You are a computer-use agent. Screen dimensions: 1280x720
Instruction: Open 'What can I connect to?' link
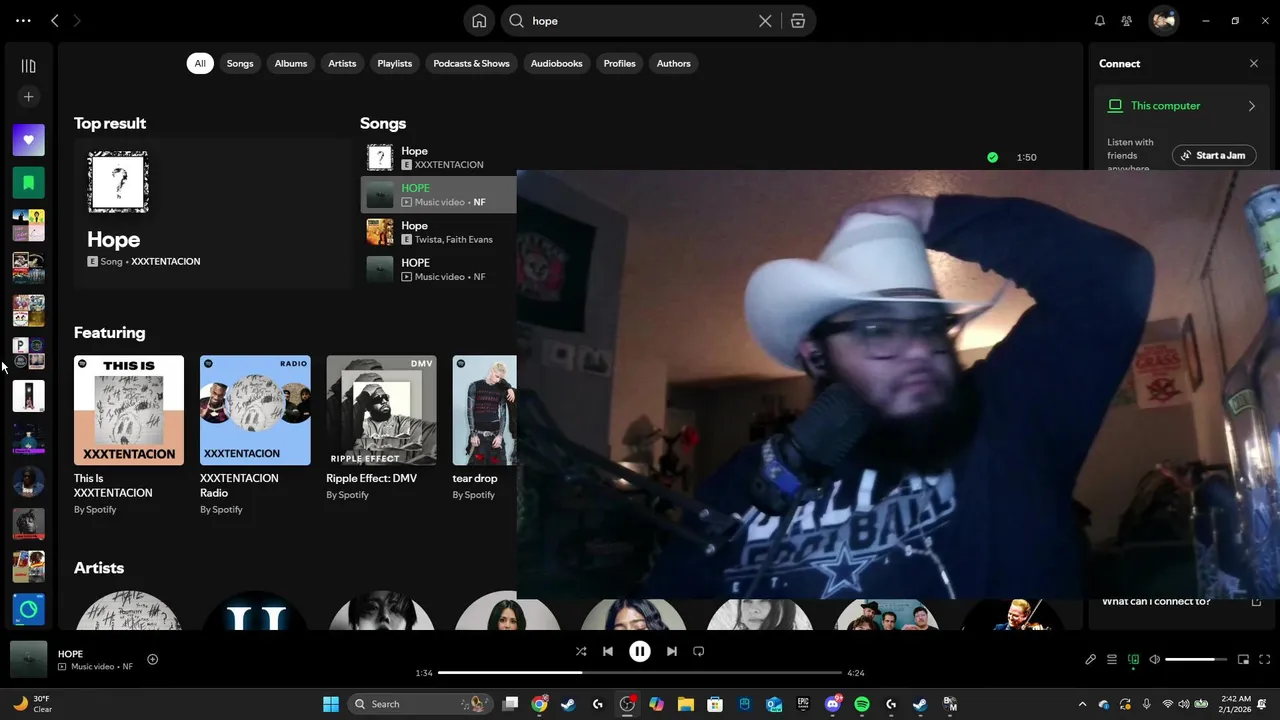click(x=1156, y=601)
